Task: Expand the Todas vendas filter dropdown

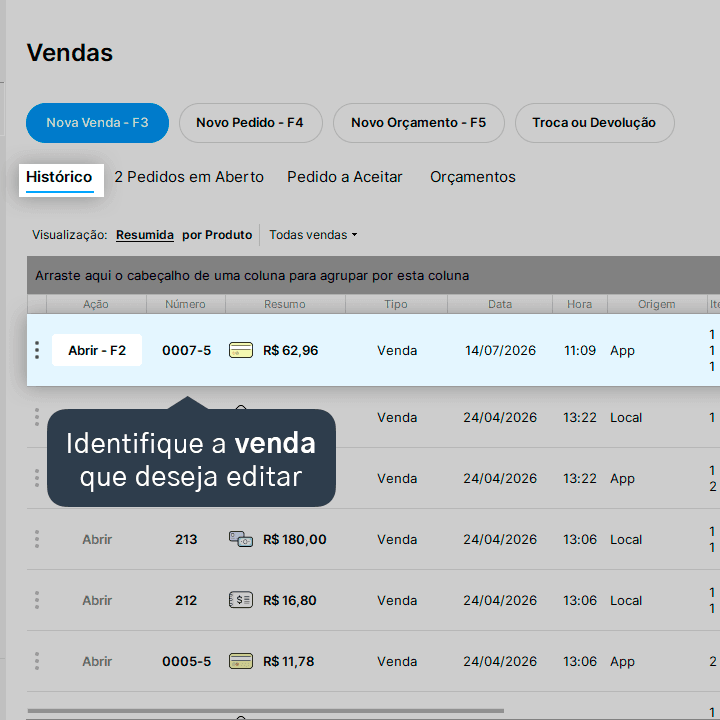Action: tap(313, 235)
